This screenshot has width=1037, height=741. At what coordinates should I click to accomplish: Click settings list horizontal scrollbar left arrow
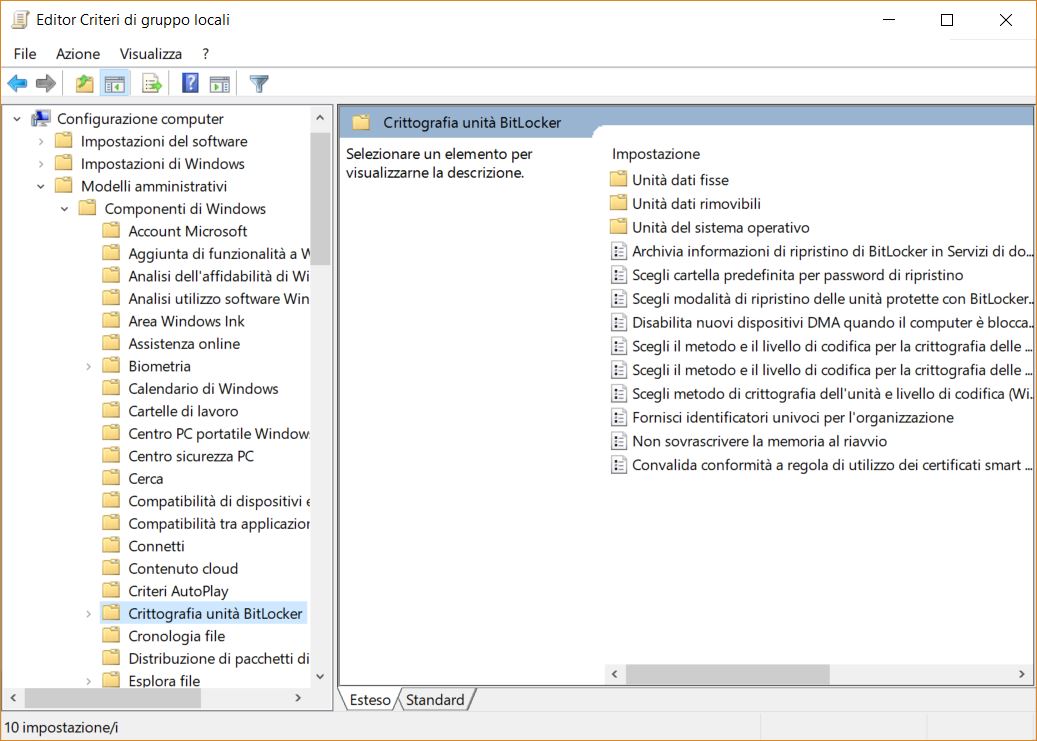coord(614,674)
